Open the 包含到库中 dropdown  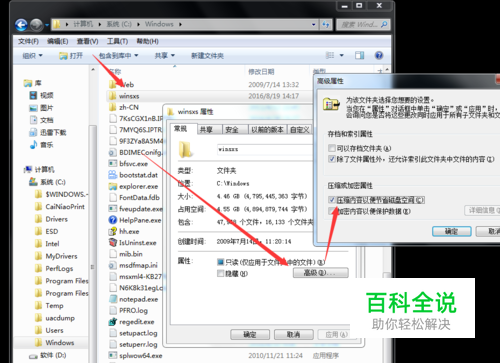pyautogui.click(x=118, y=55)
